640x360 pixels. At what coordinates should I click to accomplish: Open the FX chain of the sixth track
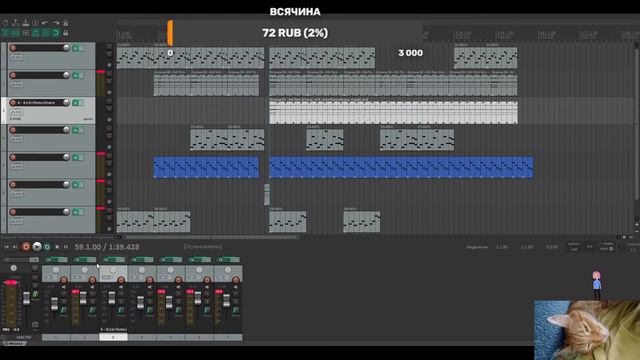coord(76,185)
